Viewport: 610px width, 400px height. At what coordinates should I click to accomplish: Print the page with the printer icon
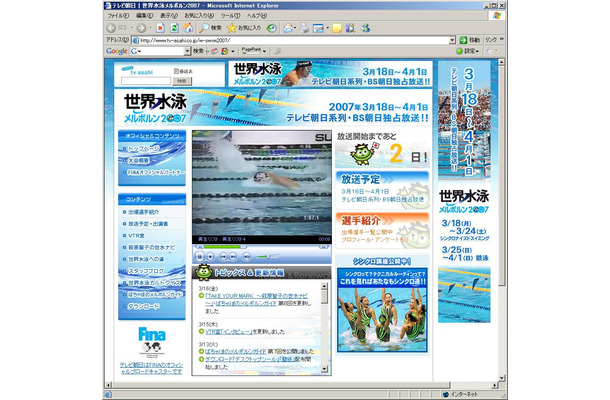(304, 28)
